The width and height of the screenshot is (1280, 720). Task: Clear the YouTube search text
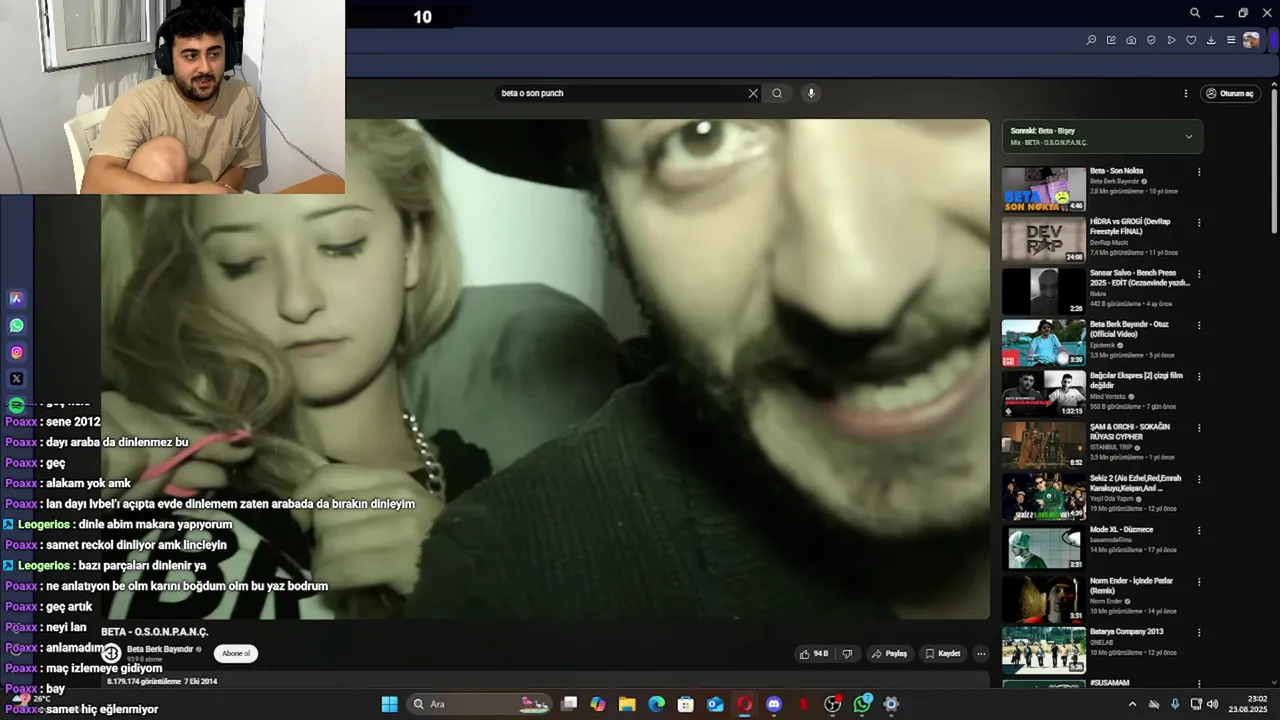753,93
